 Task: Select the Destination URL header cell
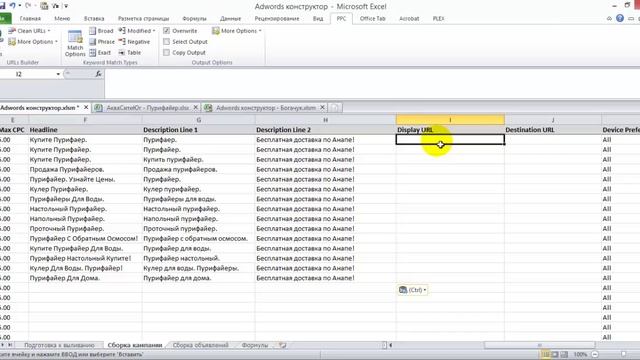click(x=553, y=130)
